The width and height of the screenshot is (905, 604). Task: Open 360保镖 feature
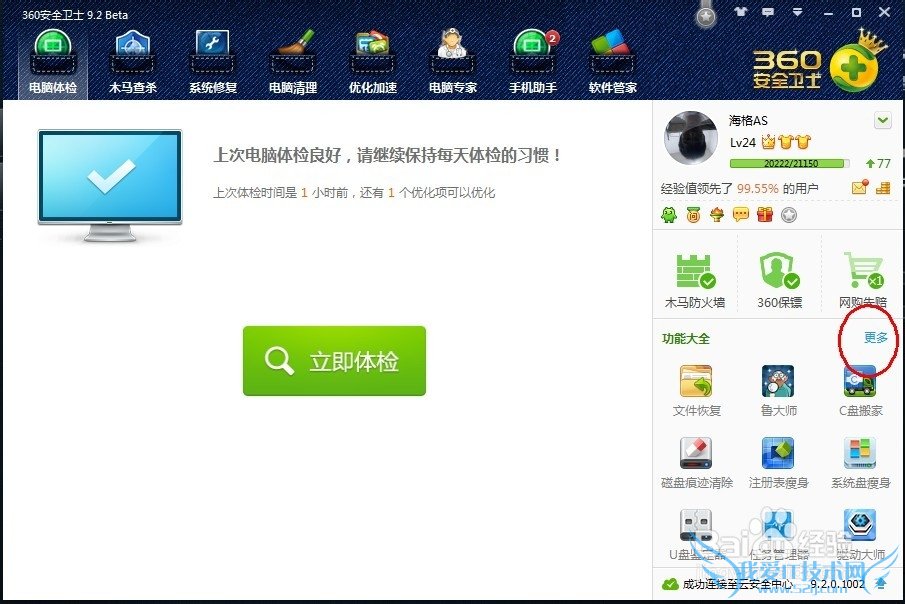coord(779,281)
